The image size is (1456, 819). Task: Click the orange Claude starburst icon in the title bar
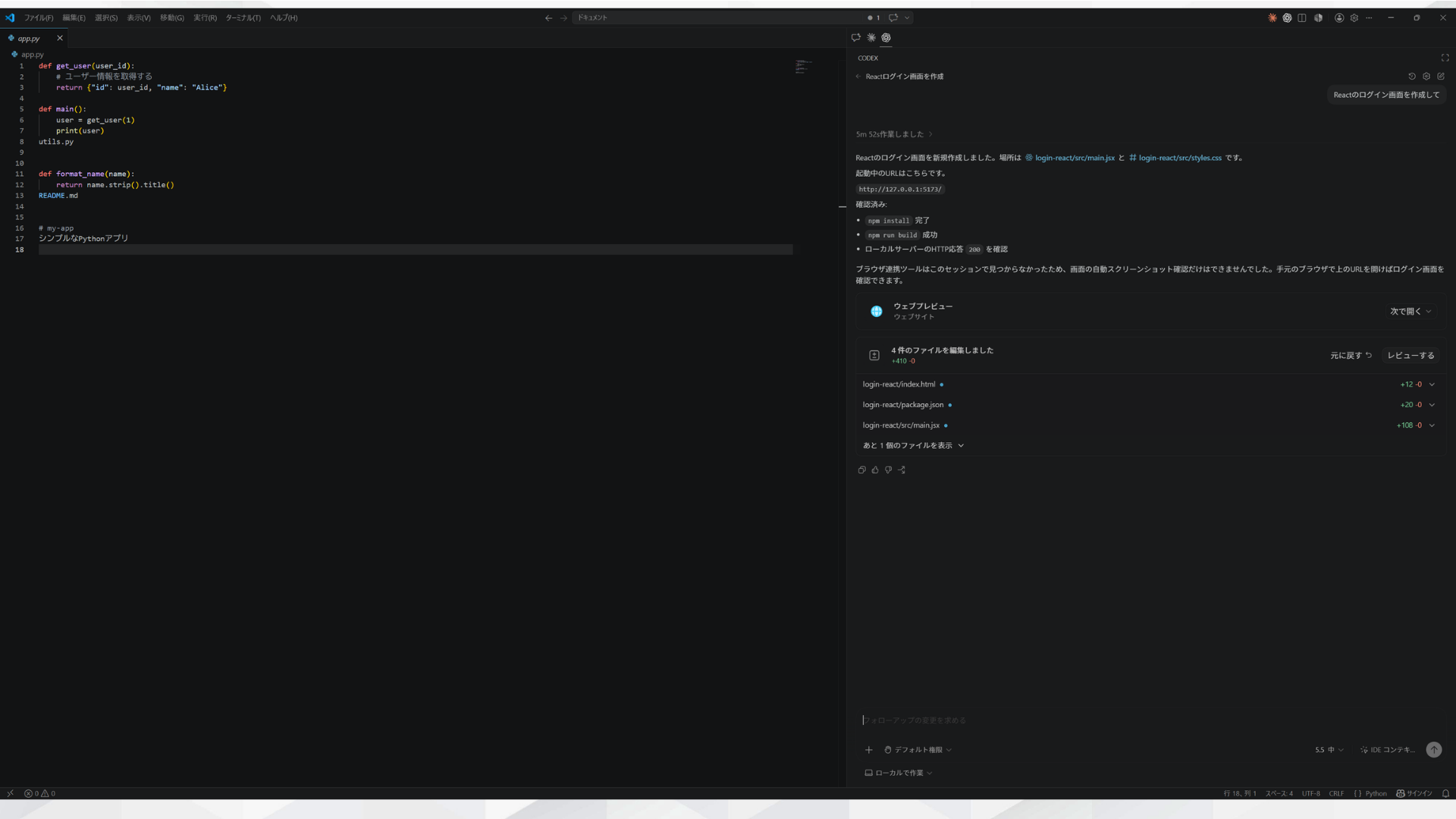[1272, 17]
